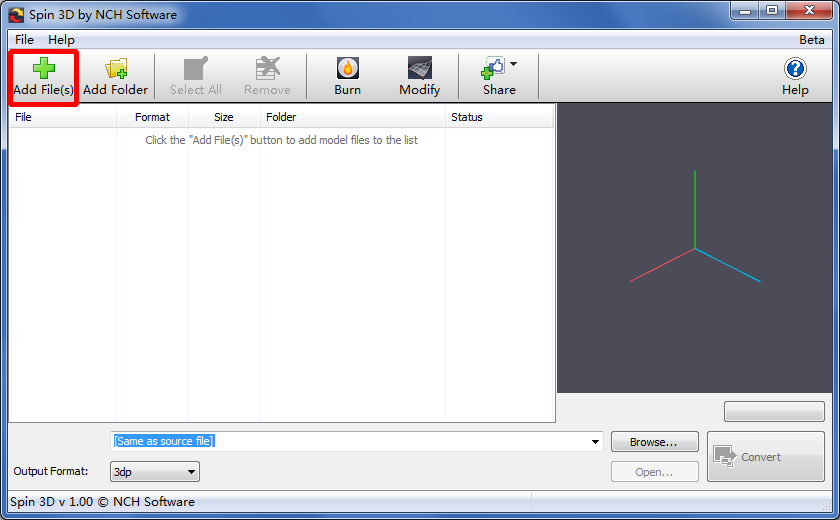Open Help from the toolbar
The width and height of the screenshot is (840, 520).
pos(795,77)
